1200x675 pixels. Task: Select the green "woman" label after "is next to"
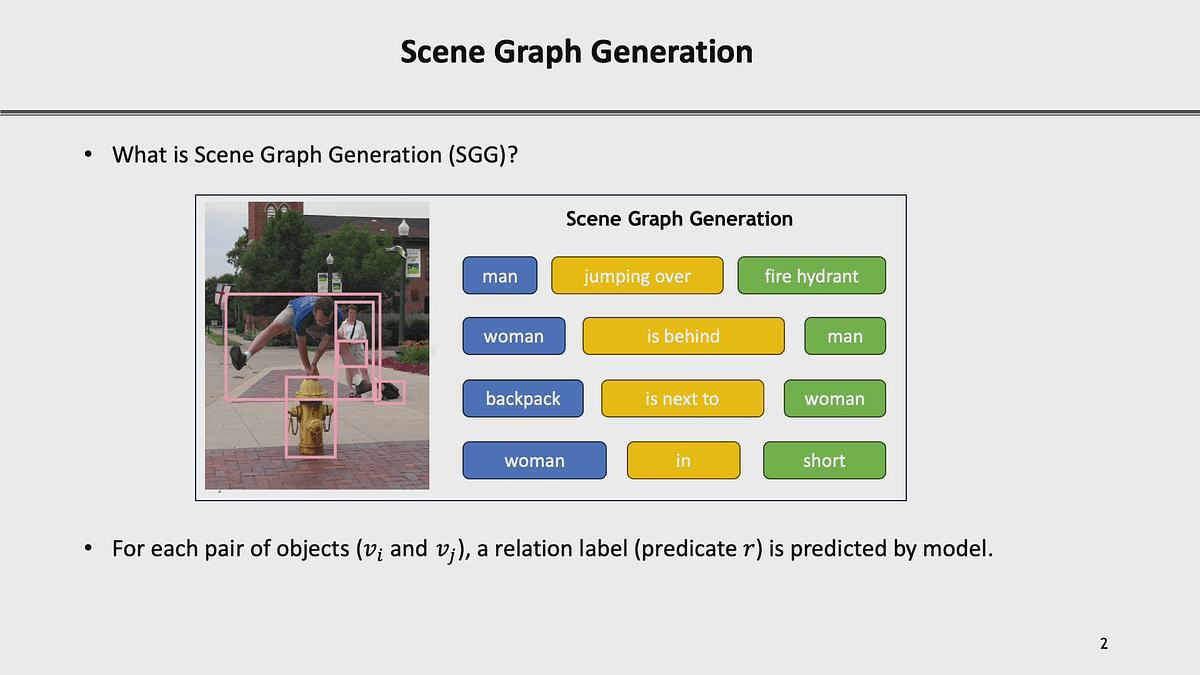tap(834, 398)
